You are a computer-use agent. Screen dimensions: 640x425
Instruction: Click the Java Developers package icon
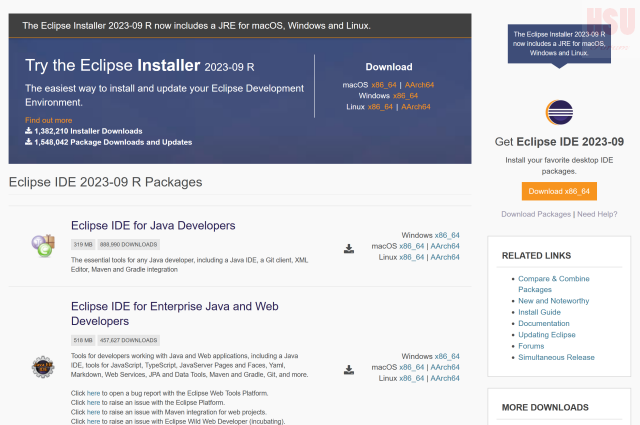pos(43,243)
